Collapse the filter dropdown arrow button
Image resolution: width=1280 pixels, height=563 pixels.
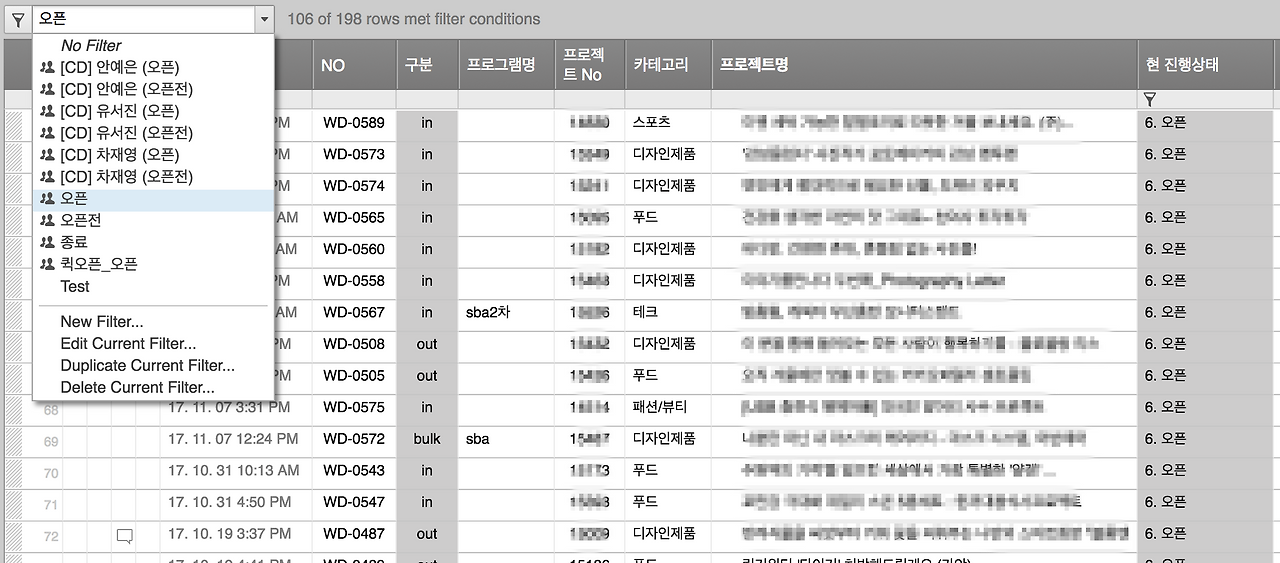tap(264, 19)
